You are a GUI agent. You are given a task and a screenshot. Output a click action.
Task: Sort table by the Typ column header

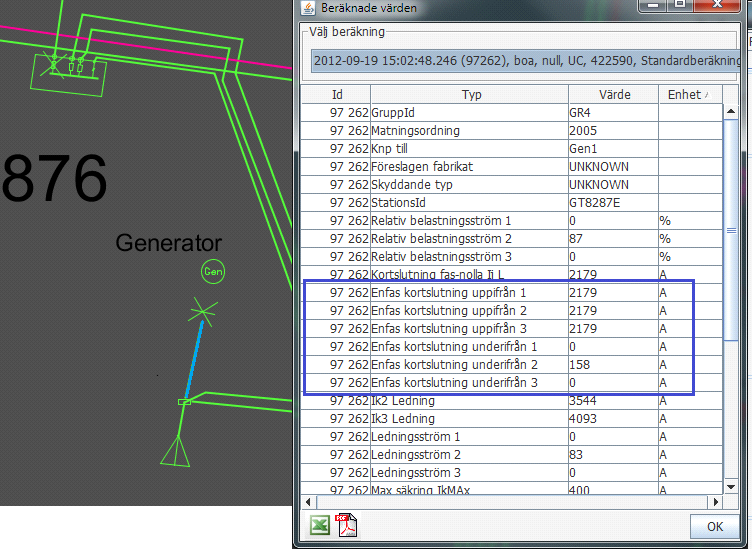(470, 94)
